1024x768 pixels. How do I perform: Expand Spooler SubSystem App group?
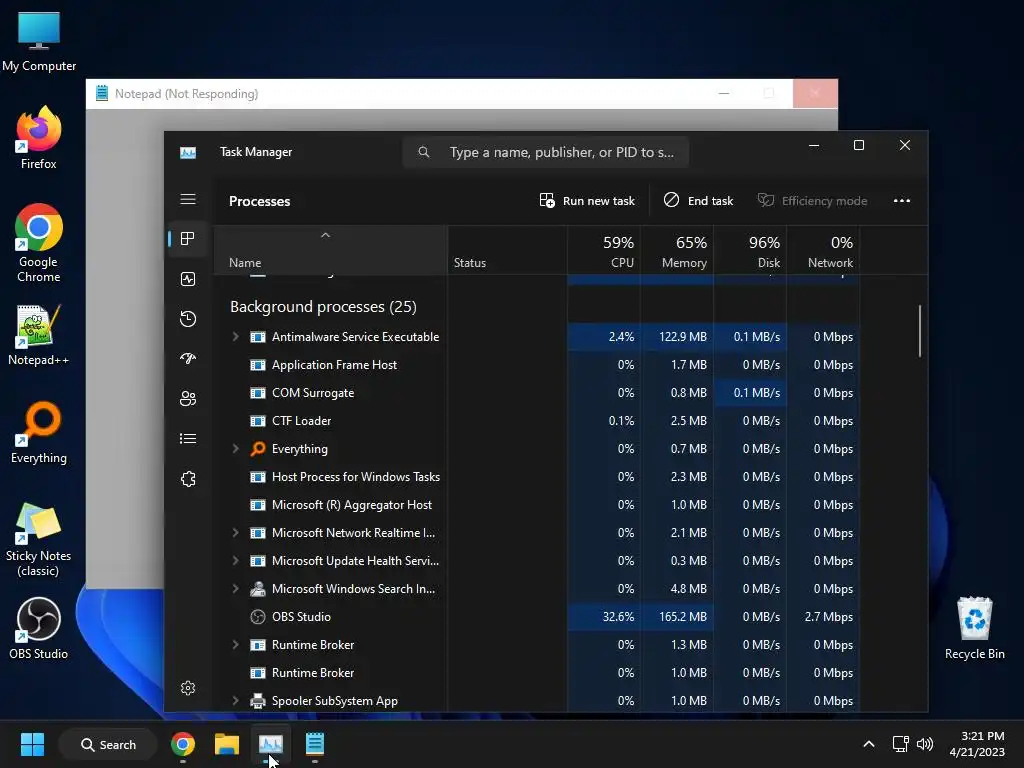coord(236,701)
